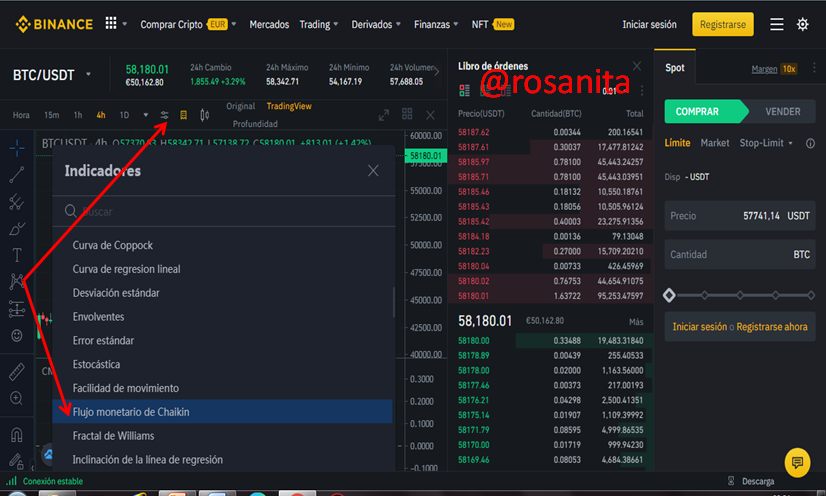Select the 15m timeframe
Screen dimensions: 826x496
[52, 115]
